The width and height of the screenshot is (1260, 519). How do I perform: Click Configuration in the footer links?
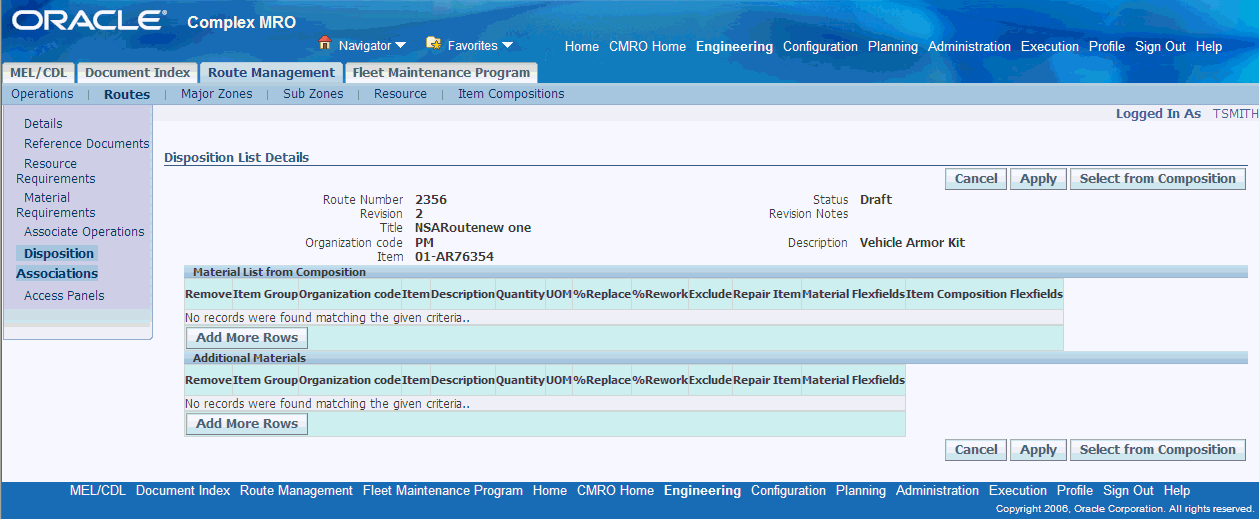[788, 491]
